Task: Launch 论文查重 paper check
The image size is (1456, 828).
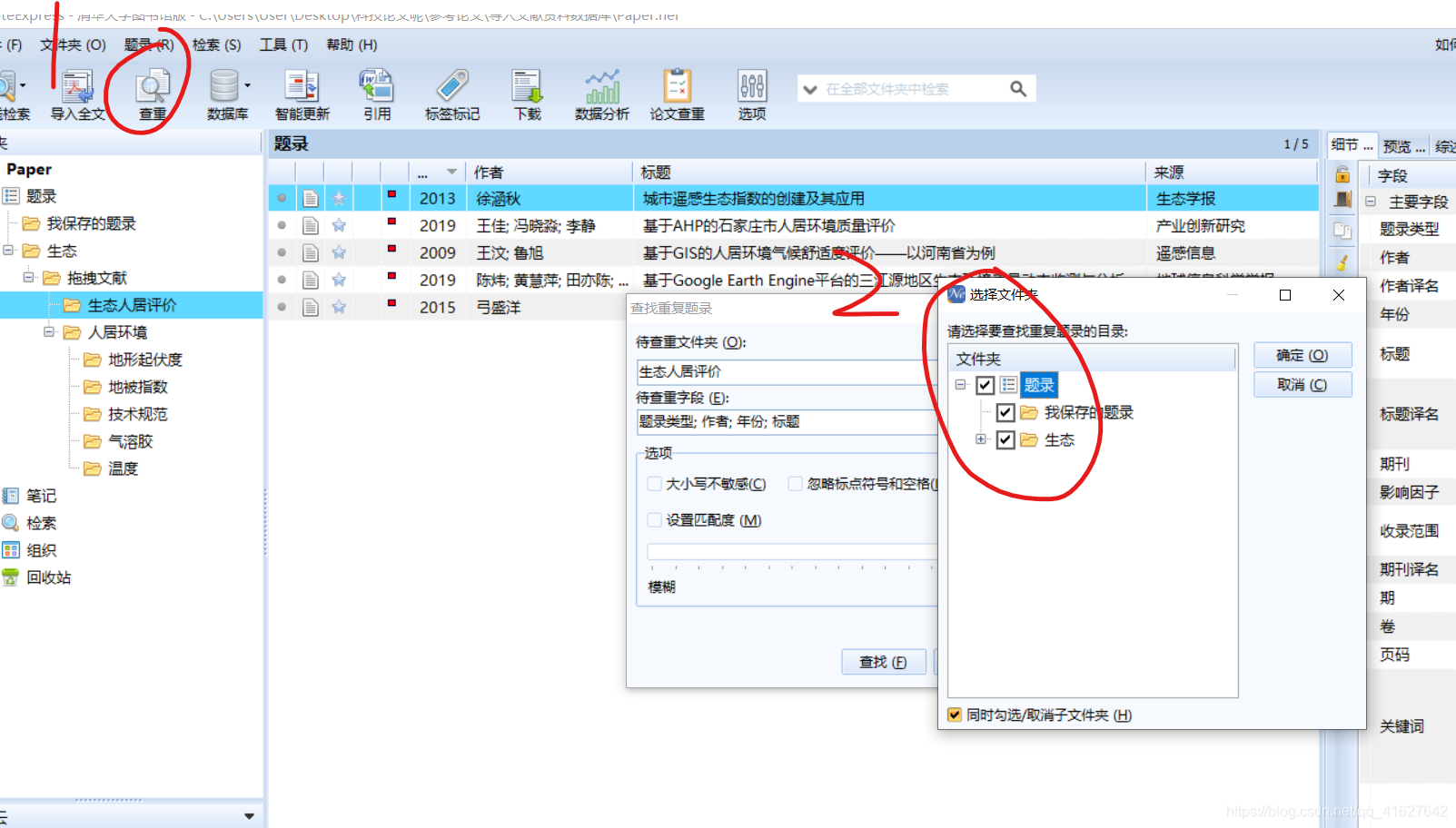Action: [677, 94]
